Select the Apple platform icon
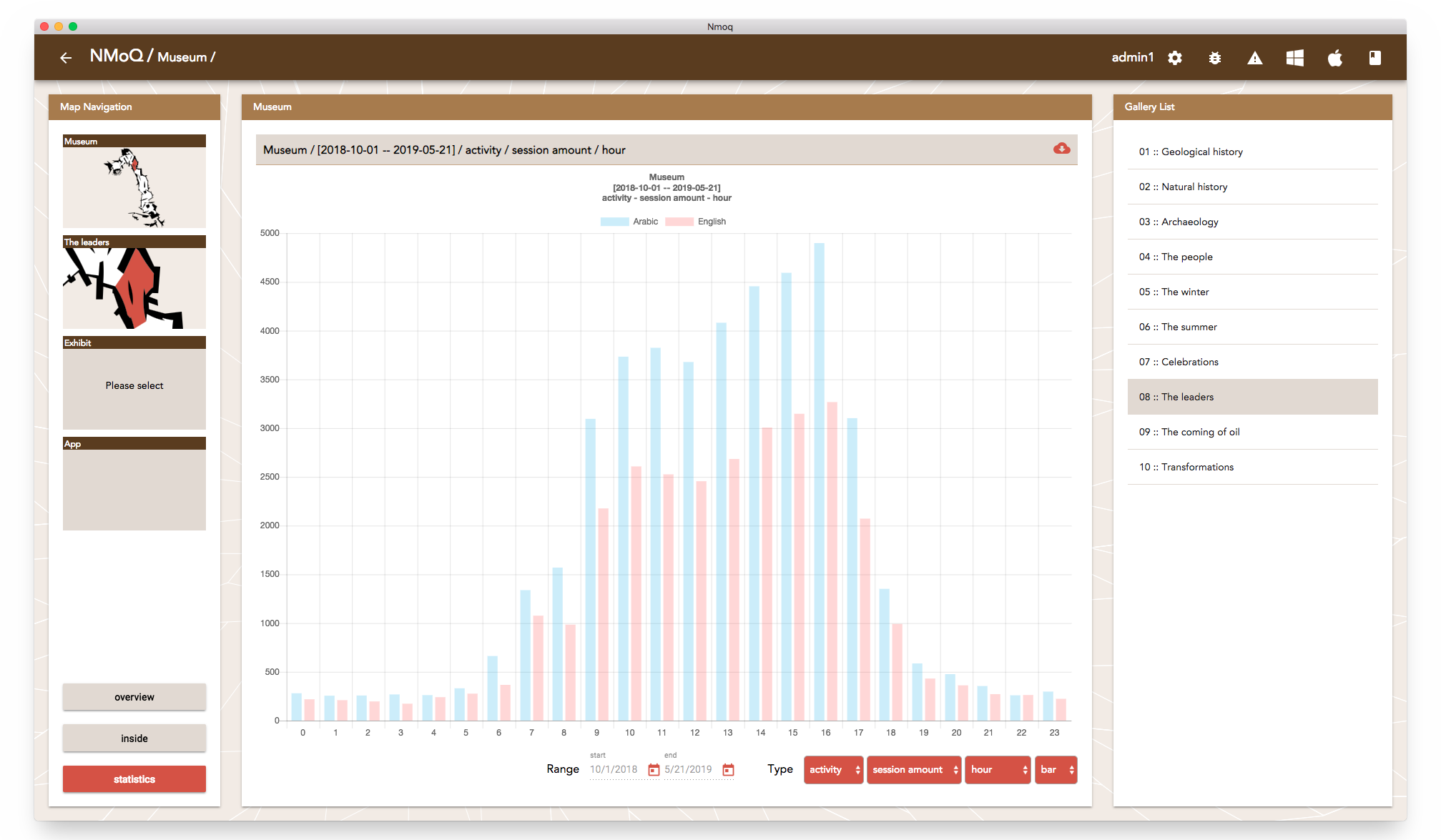 (1335, 58)
